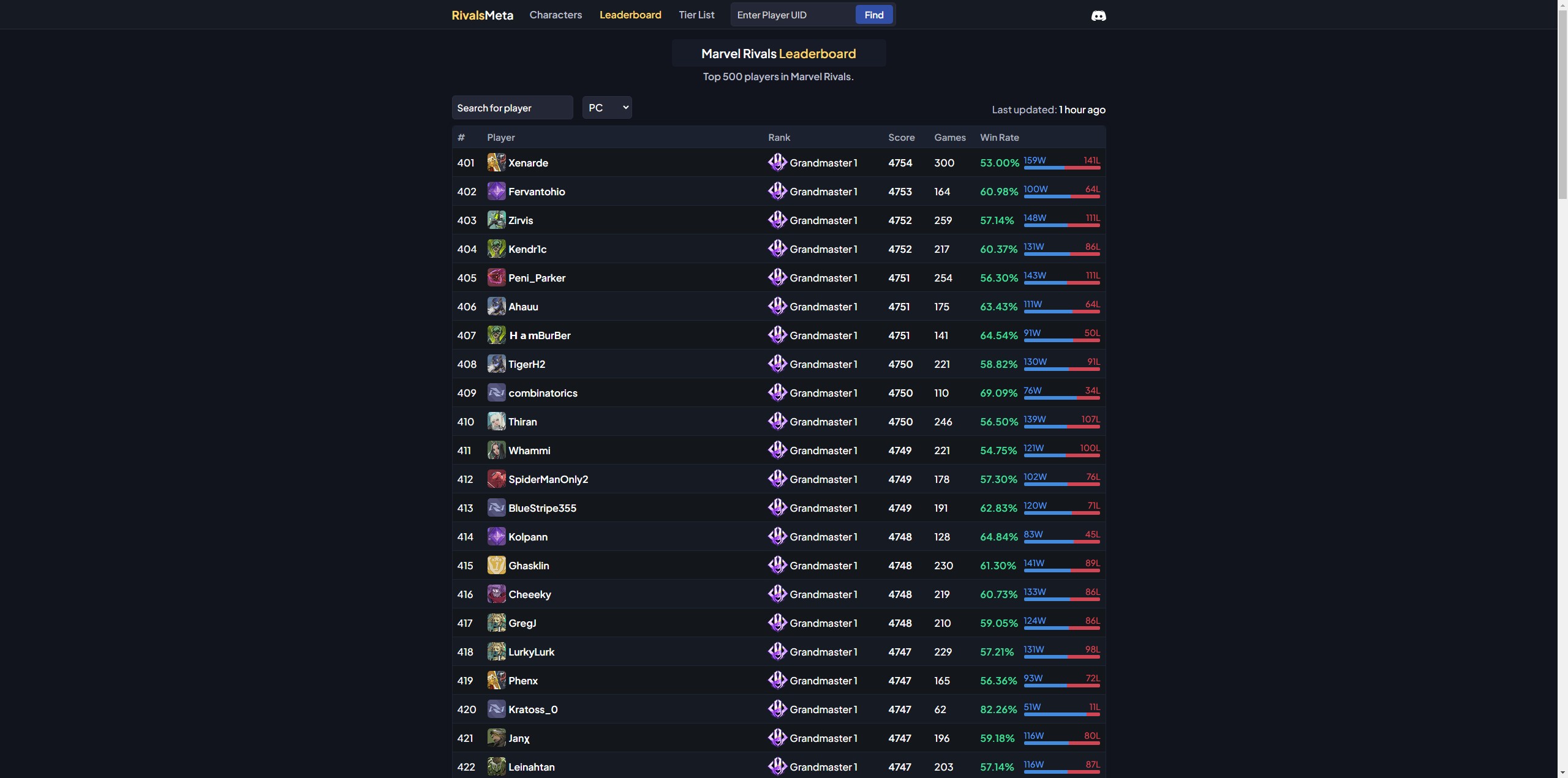Open the PC platform selector
This screenshot has height=778, width=1568.
coord(606,107)
